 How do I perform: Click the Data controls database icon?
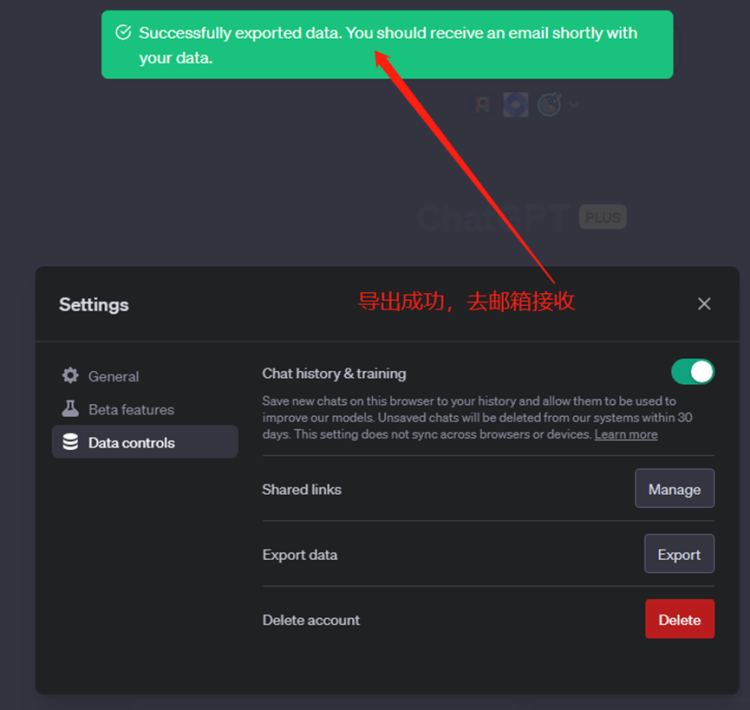(70, 442)
